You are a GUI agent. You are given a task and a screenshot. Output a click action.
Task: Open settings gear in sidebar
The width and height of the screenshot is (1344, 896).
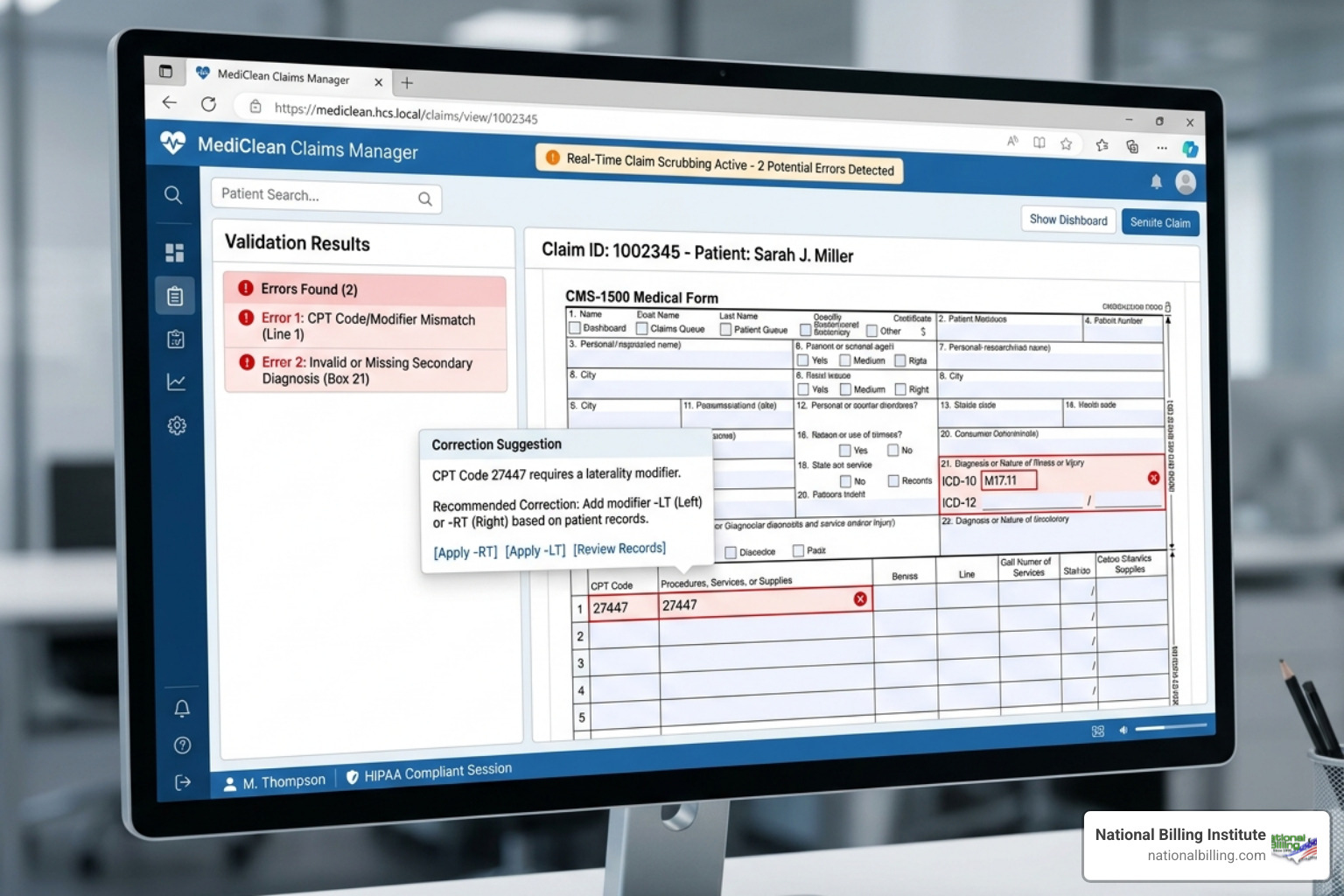coord(177,425)
